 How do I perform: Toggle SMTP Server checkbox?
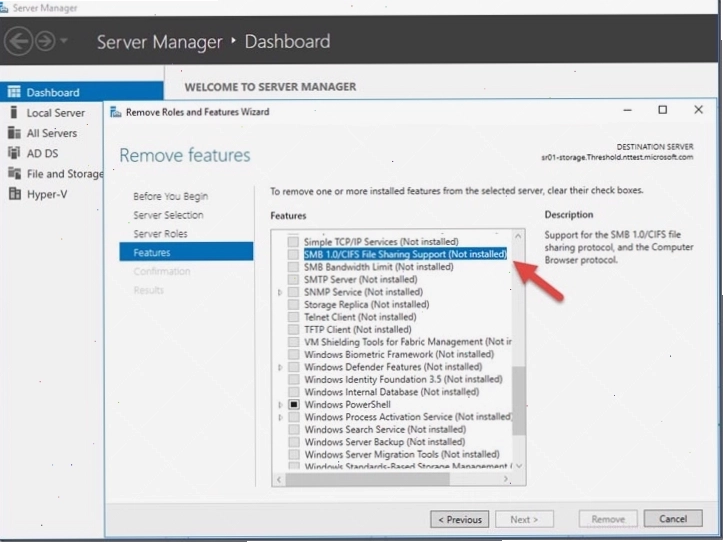pos(293,279)
